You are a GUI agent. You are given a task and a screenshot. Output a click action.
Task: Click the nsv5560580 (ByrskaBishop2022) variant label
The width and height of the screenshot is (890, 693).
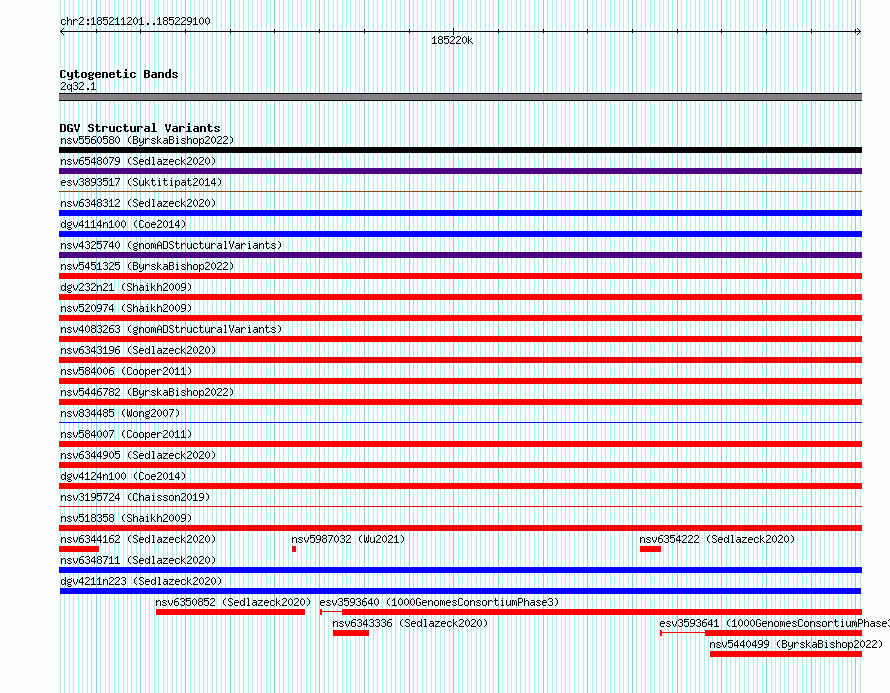pyautogui.click(x=147, y=140)
